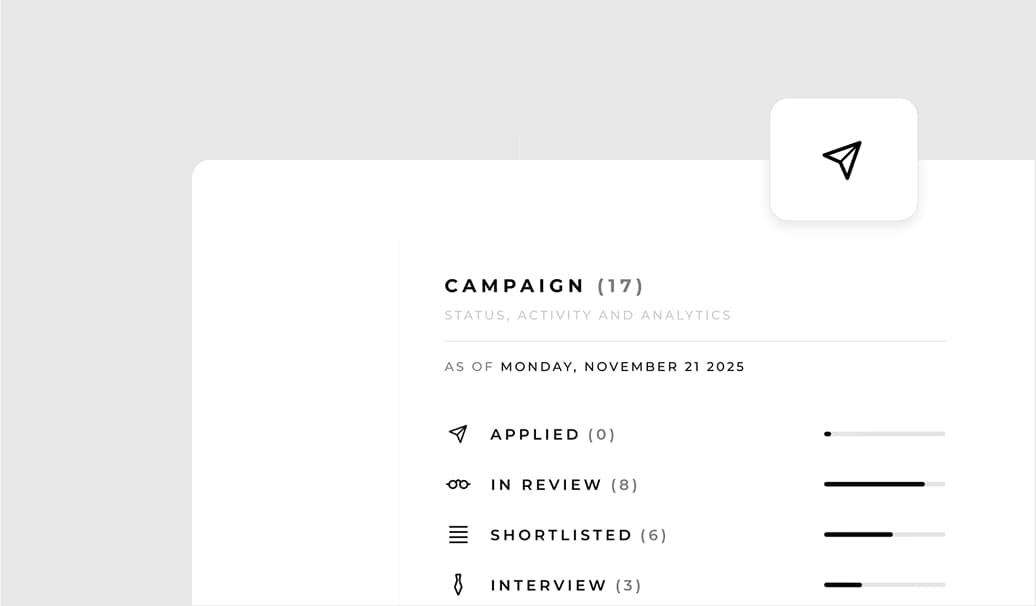Click the In Review glasses icon
The width and height of the screenshot is (1036, 606).
458,485
